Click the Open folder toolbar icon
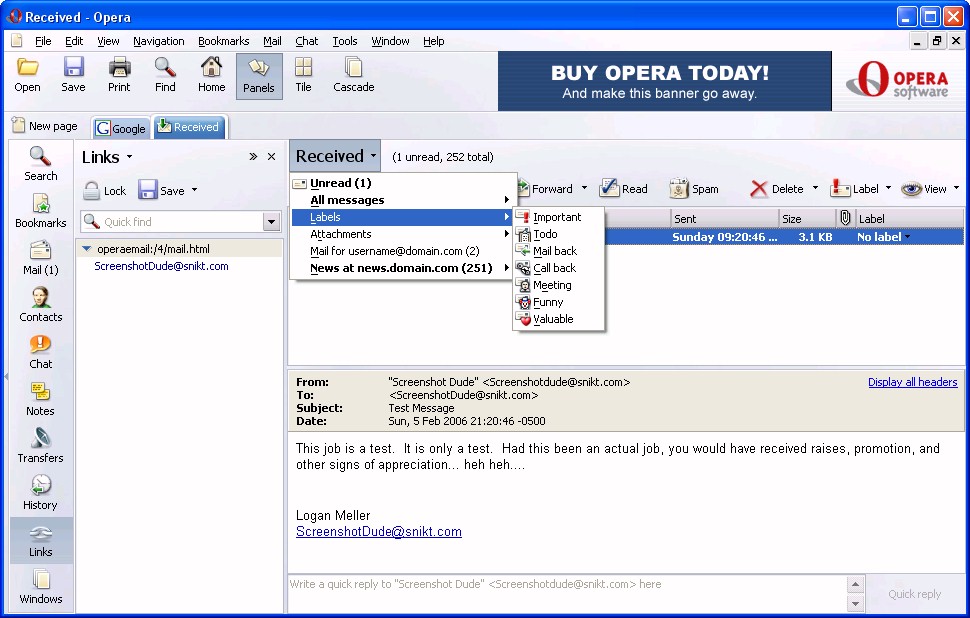This screenshot has width=970, height=618. [x=27, y=67]
